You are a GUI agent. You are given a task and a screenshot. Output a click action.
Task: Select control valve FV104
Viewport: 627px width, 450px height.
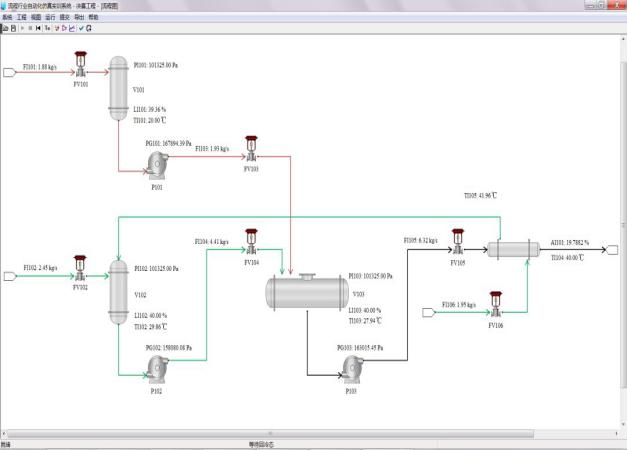(251, 242)
